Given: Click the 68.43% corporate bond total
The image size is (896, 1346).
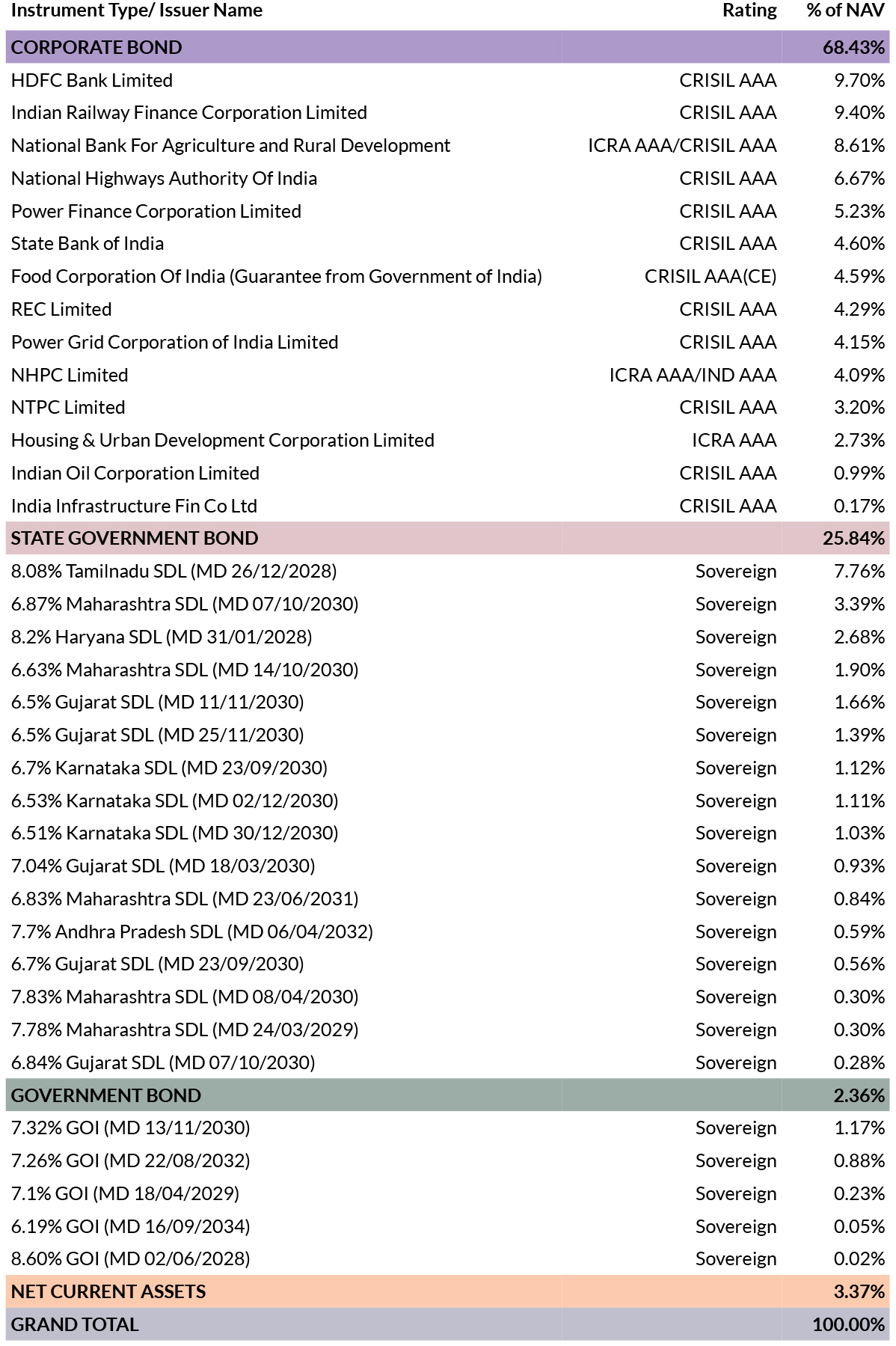Looking at the screenshot, I should (853, 47).
